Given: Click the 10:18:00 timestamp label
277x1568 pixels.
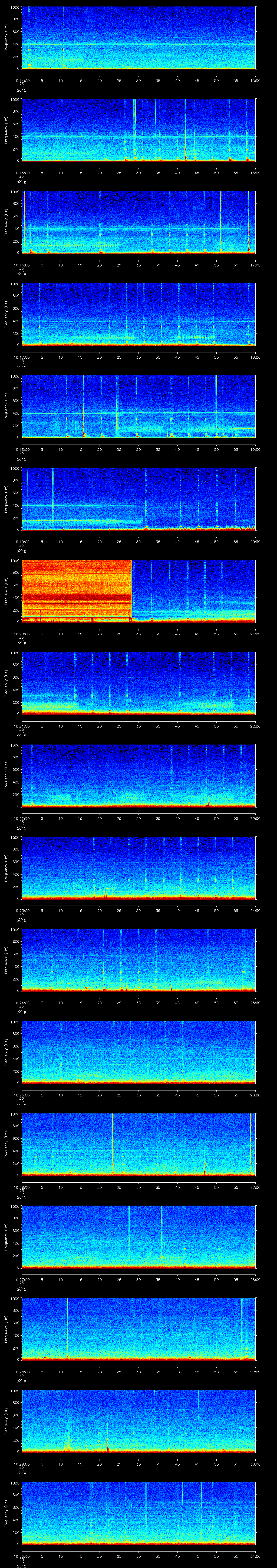Looking at the screenshot, I should click(x=21, y=449).
